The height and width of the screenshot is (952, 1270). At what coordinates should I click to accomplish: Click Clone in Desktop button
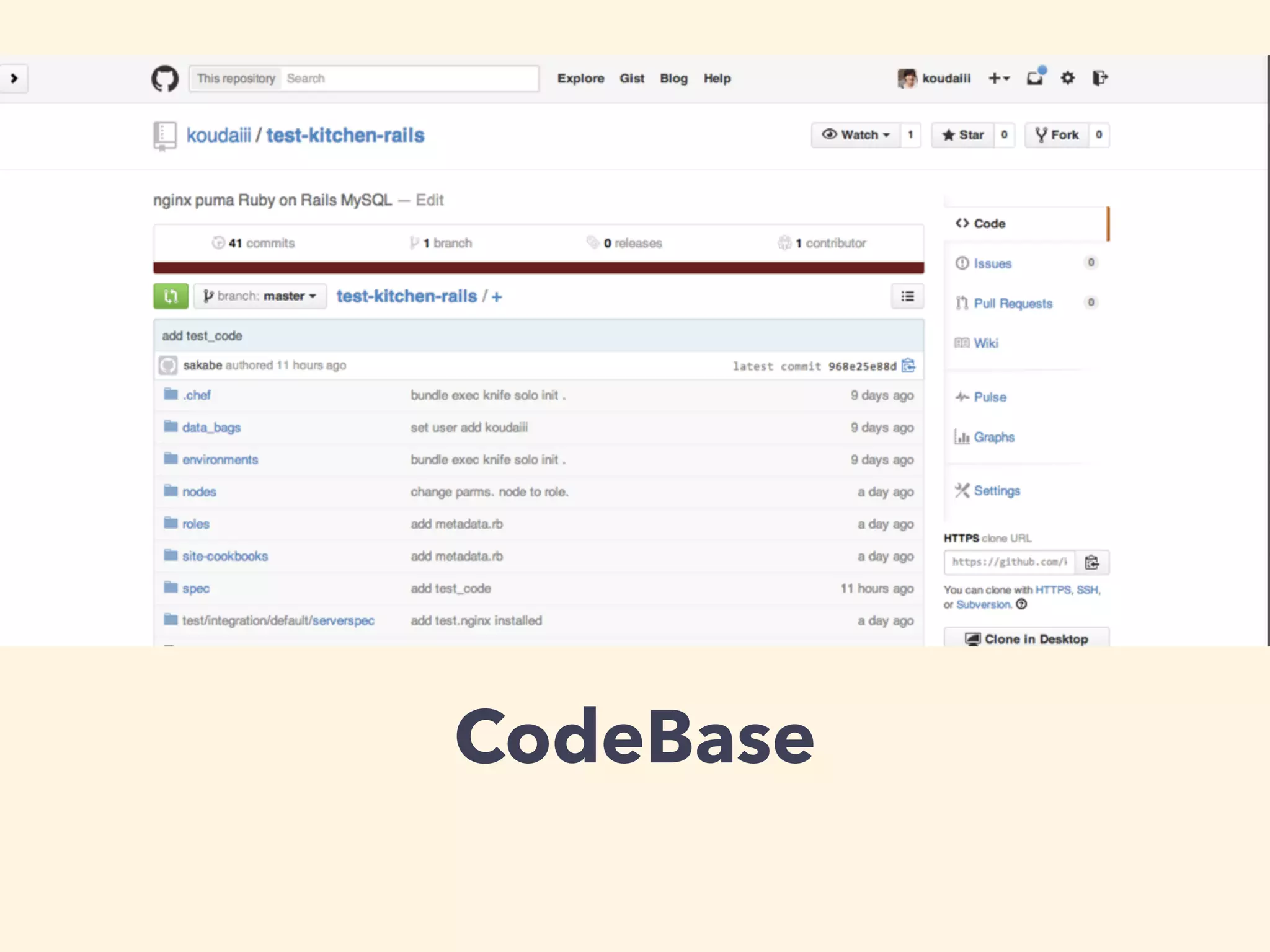click(x=1026, y=638)
